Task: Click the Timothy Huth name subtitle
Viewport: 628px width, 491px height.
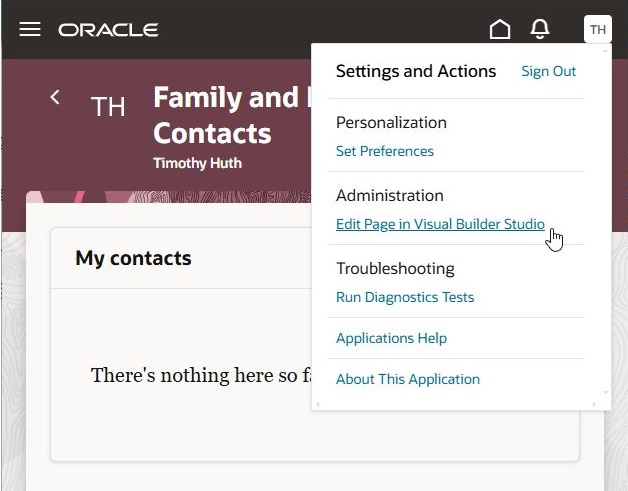Action: click(197, 162)
